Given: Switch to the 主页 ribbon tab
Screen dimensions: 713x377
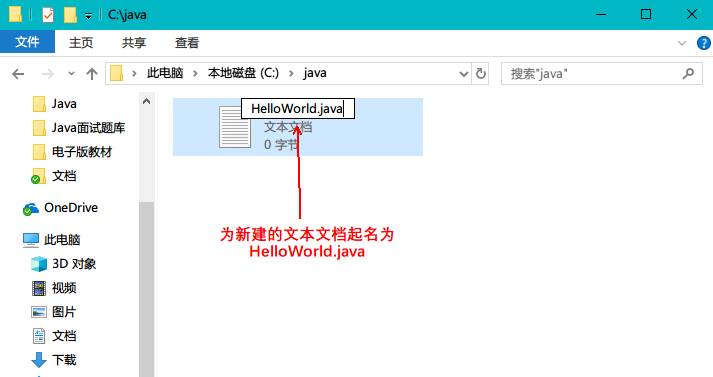Looking at the screenshot, I should click(x=81, y=43).
